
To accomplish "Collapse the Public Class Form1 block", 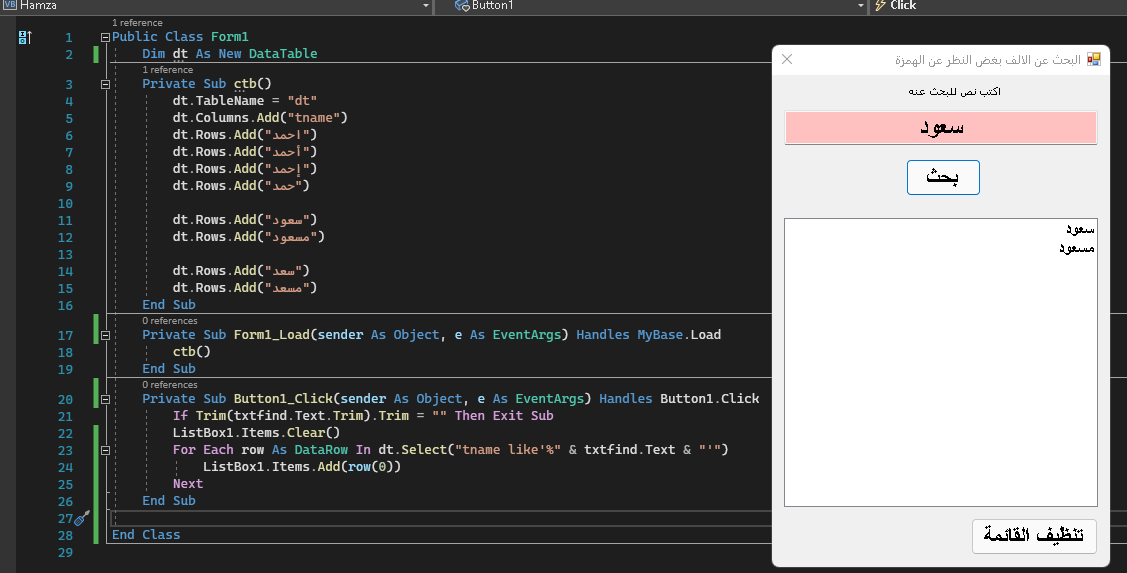I will click(105, 37).
